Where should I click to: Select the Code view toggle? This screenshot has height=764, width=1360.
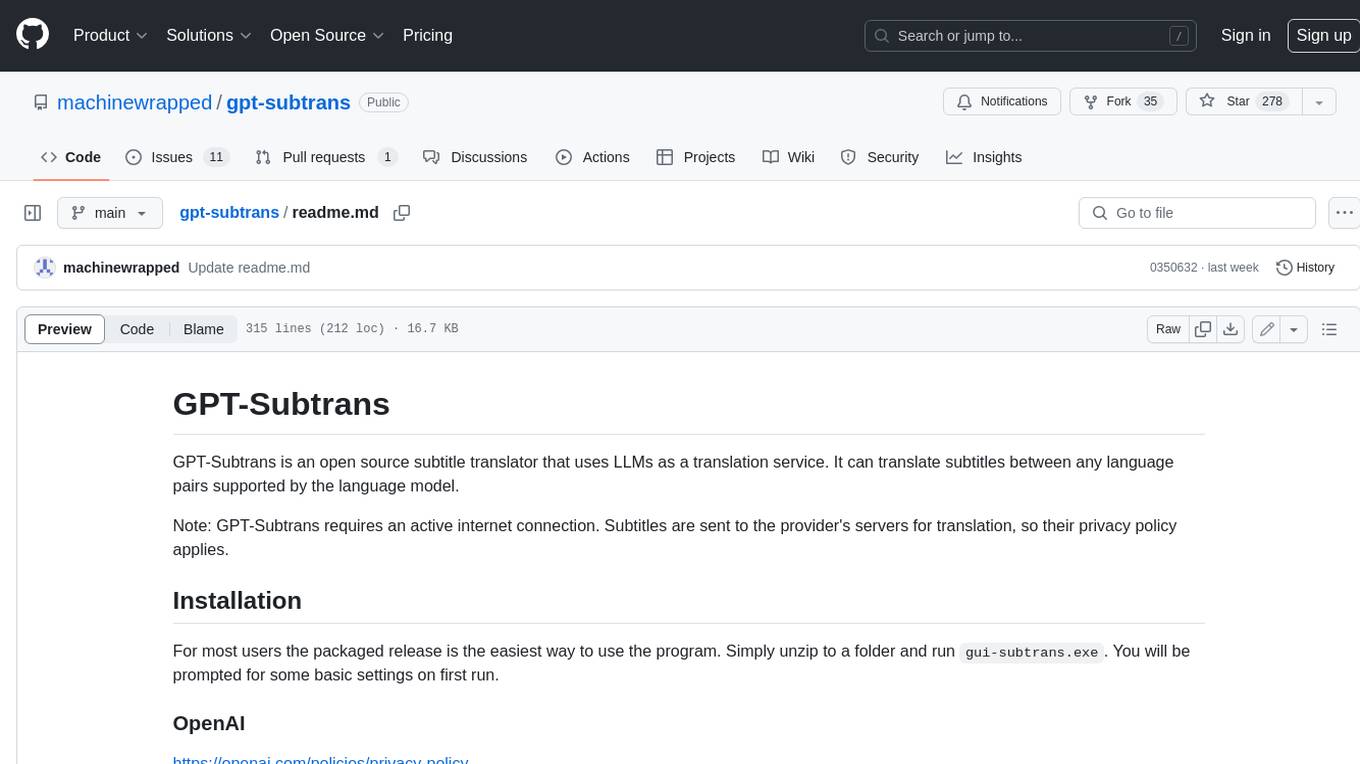pos(137,329)
